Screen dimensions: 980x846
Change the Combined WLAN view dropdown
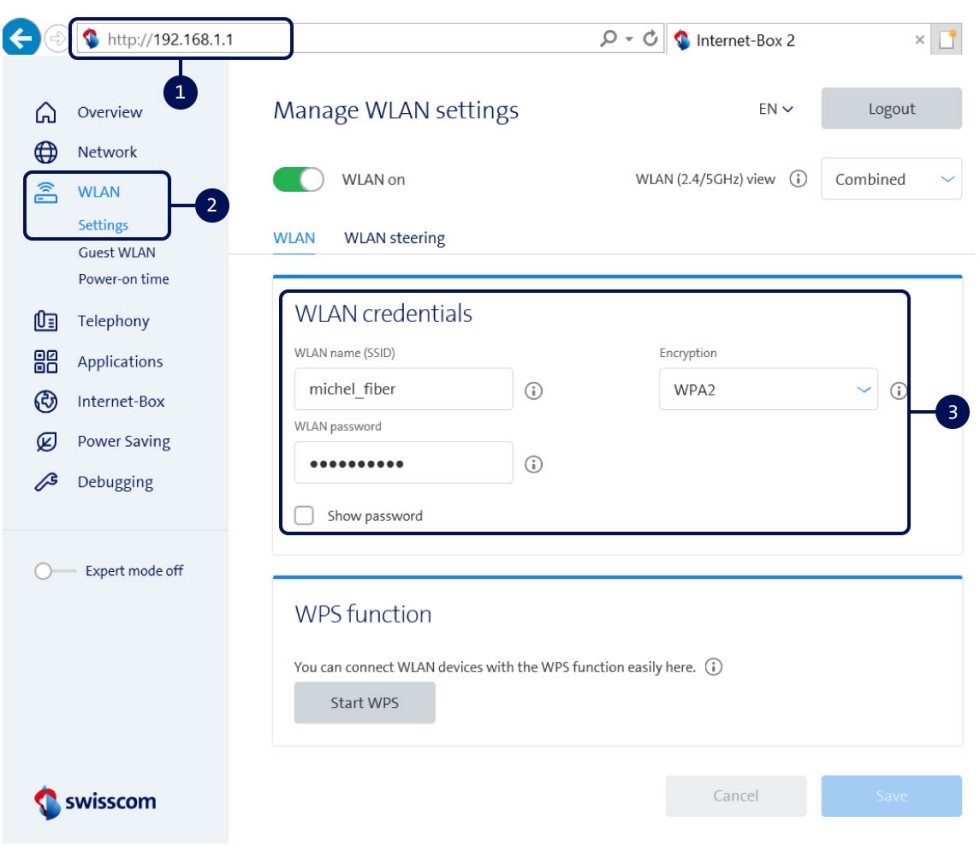(890, 179)
